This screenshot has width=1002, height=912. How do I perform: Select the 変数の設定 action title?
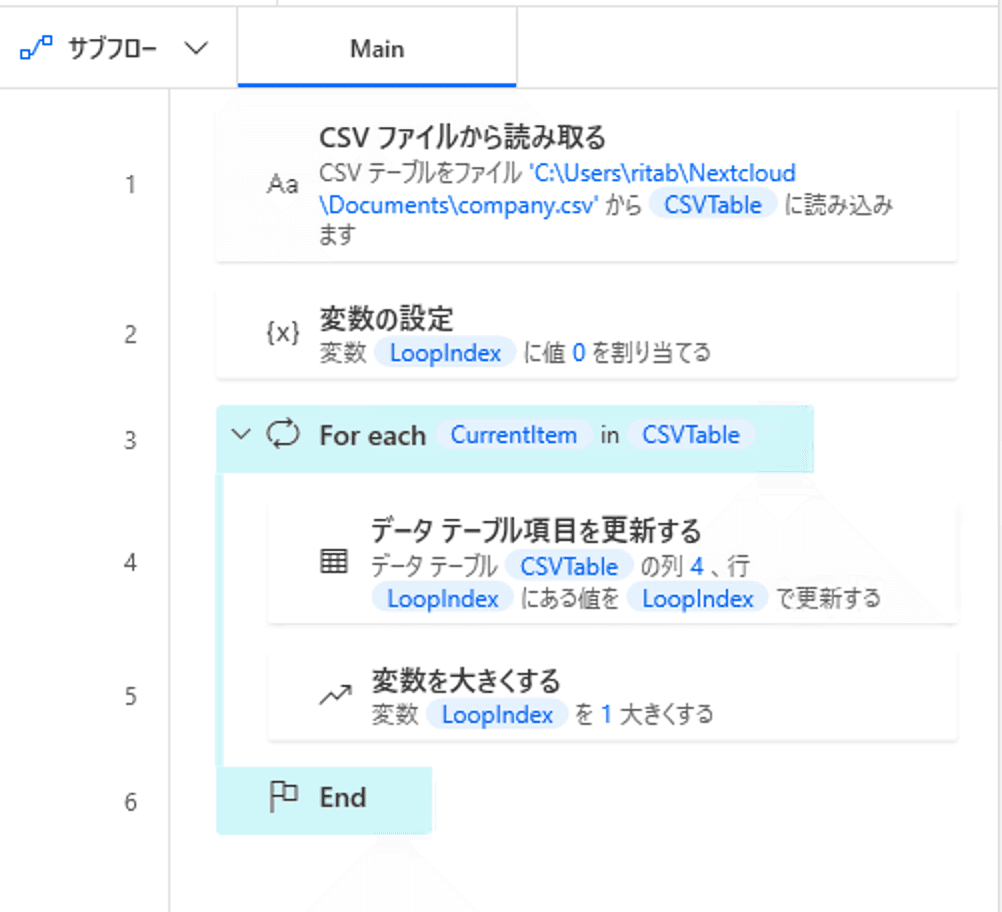pyautogui.click(x=386, y=319)
